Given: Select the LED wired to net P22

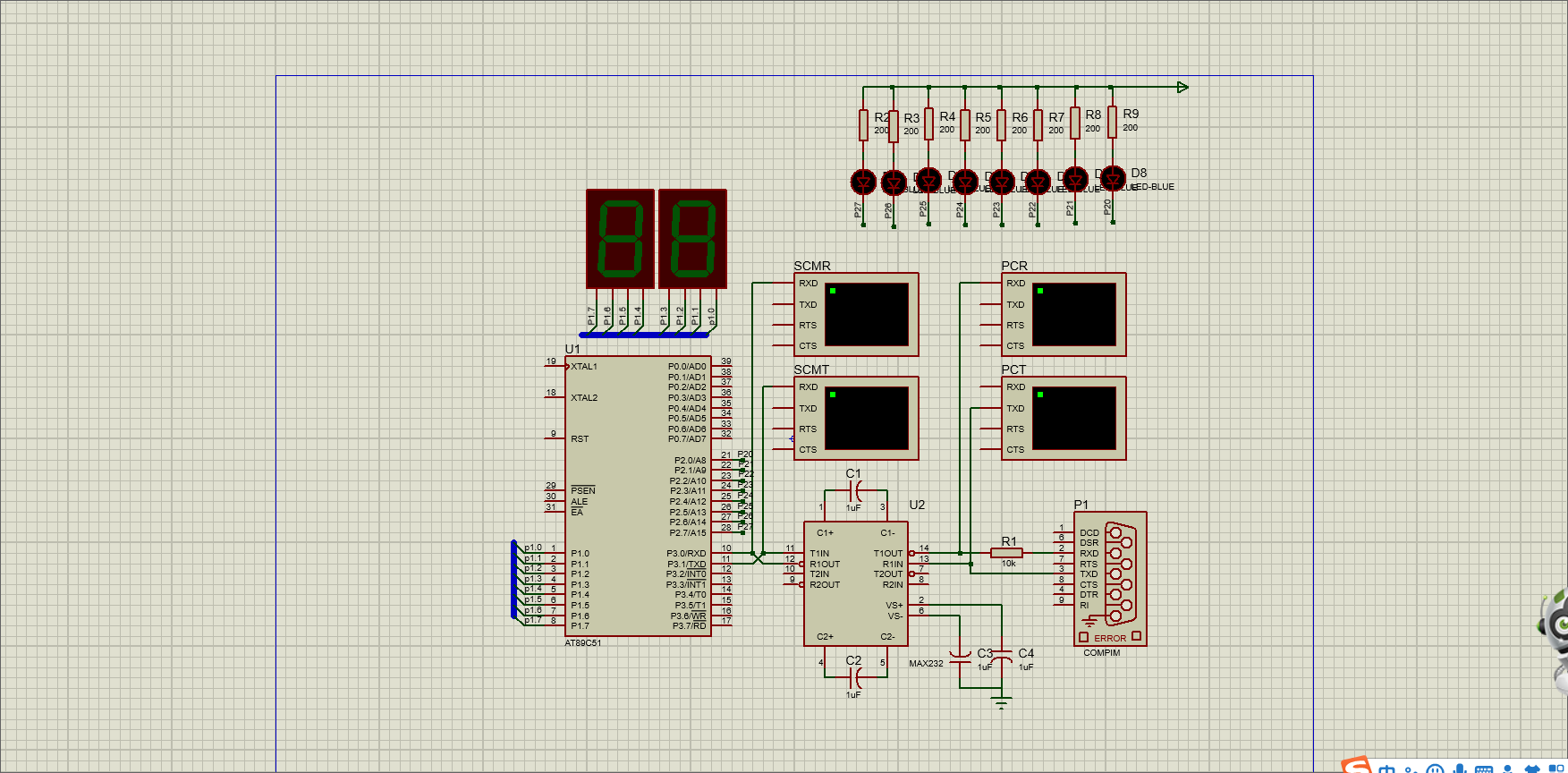Looking at the screenshot, I should click(x=1038, y=183).
